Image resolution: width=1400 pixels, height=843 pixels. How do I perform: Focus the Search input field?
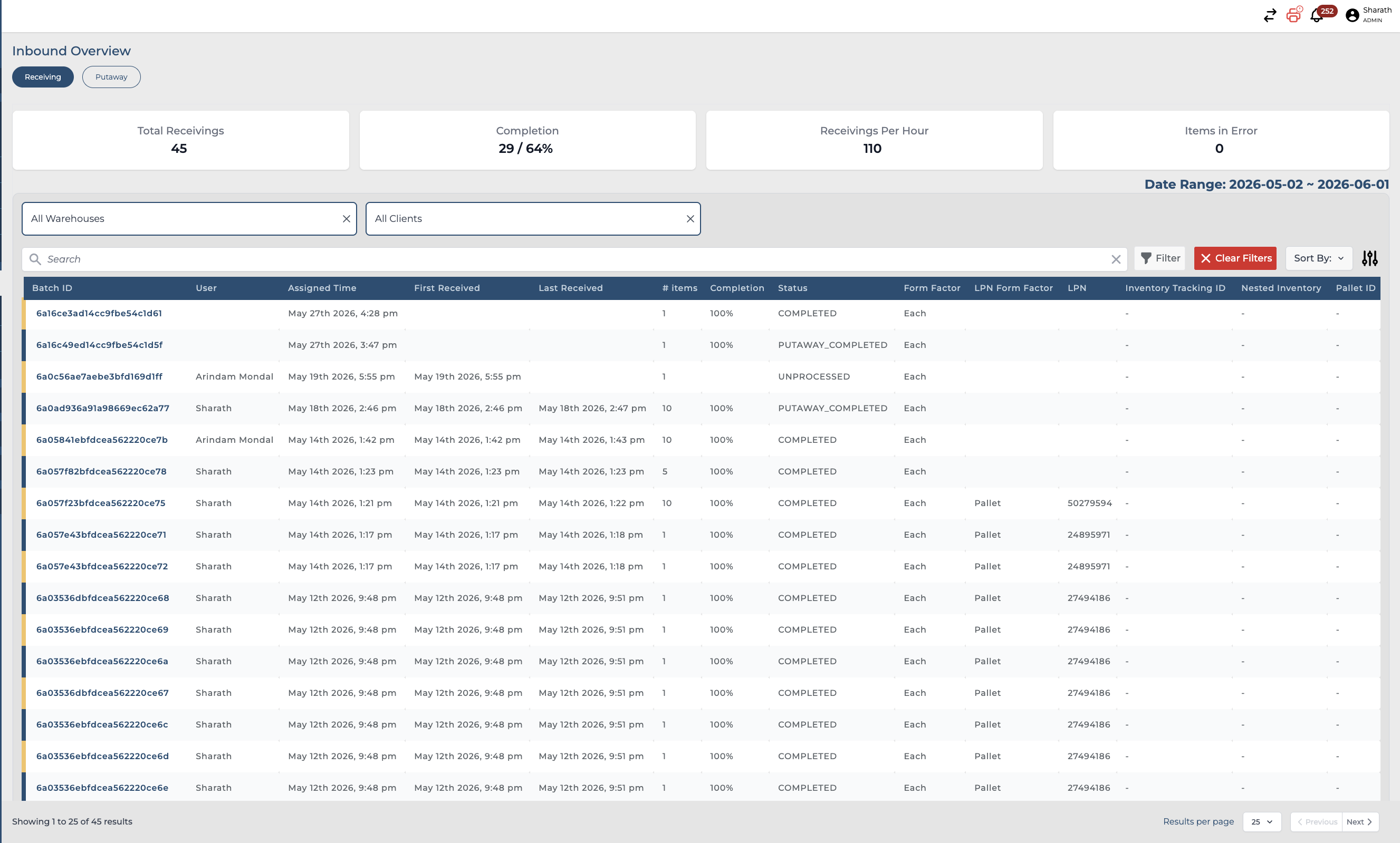574,259
